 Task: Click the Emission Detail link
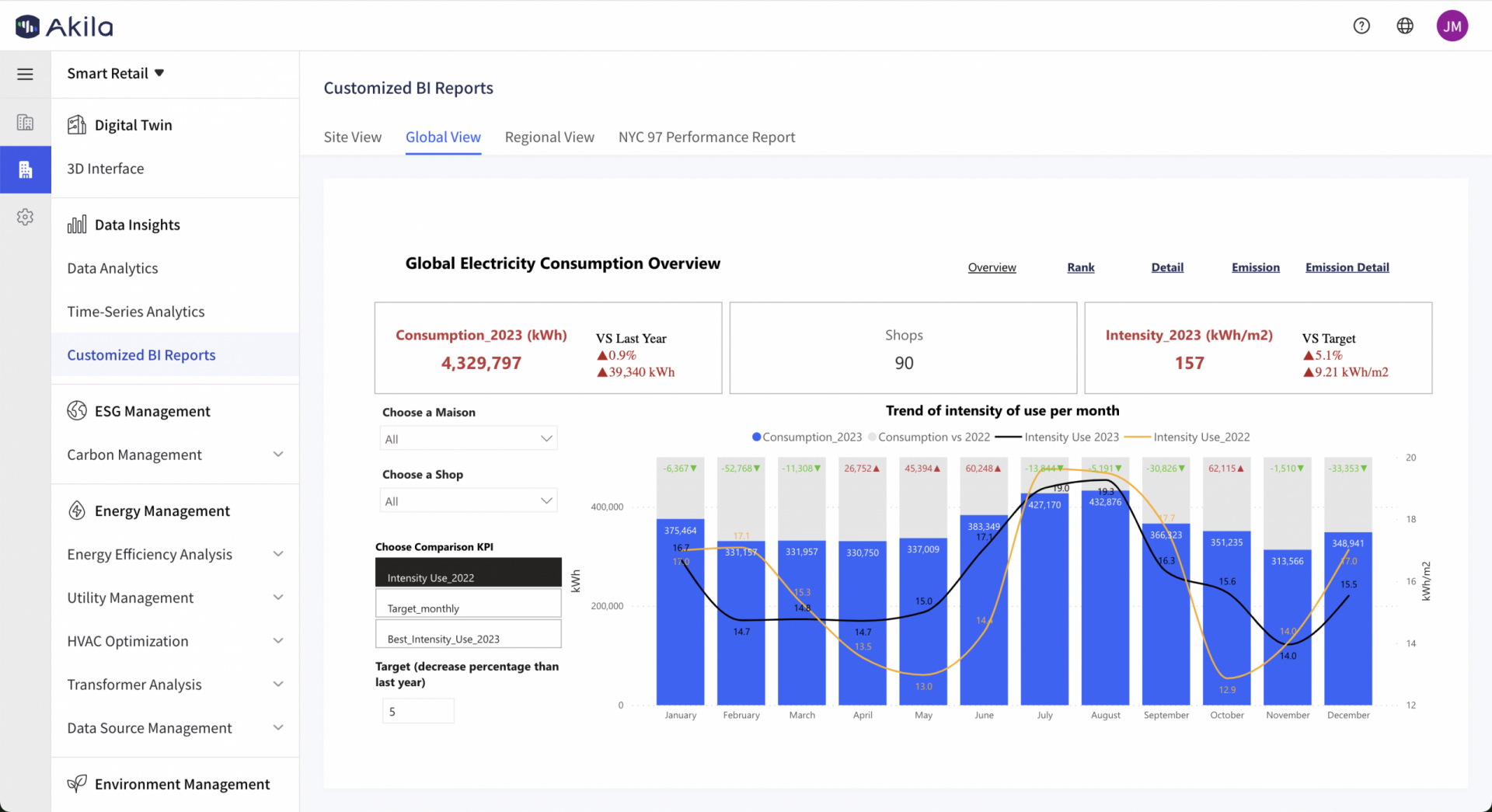(1347, 267)
